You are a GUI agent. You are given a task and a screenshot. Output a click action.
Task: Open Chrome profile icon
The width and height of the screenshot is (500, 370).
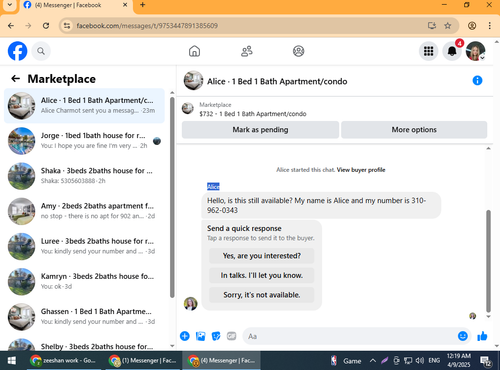tap(472, 26)
